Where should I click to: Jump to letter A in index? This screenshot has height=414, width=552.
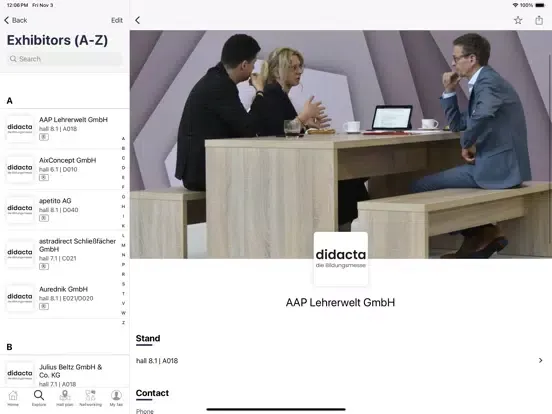(123, 139)
